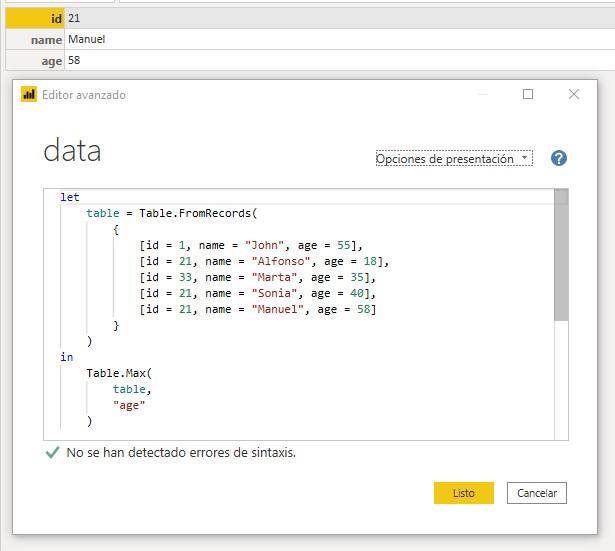The width and height of the screenshot is (615, 551).
Task: Select the age field row header
Action: click(x=34, y=60)
